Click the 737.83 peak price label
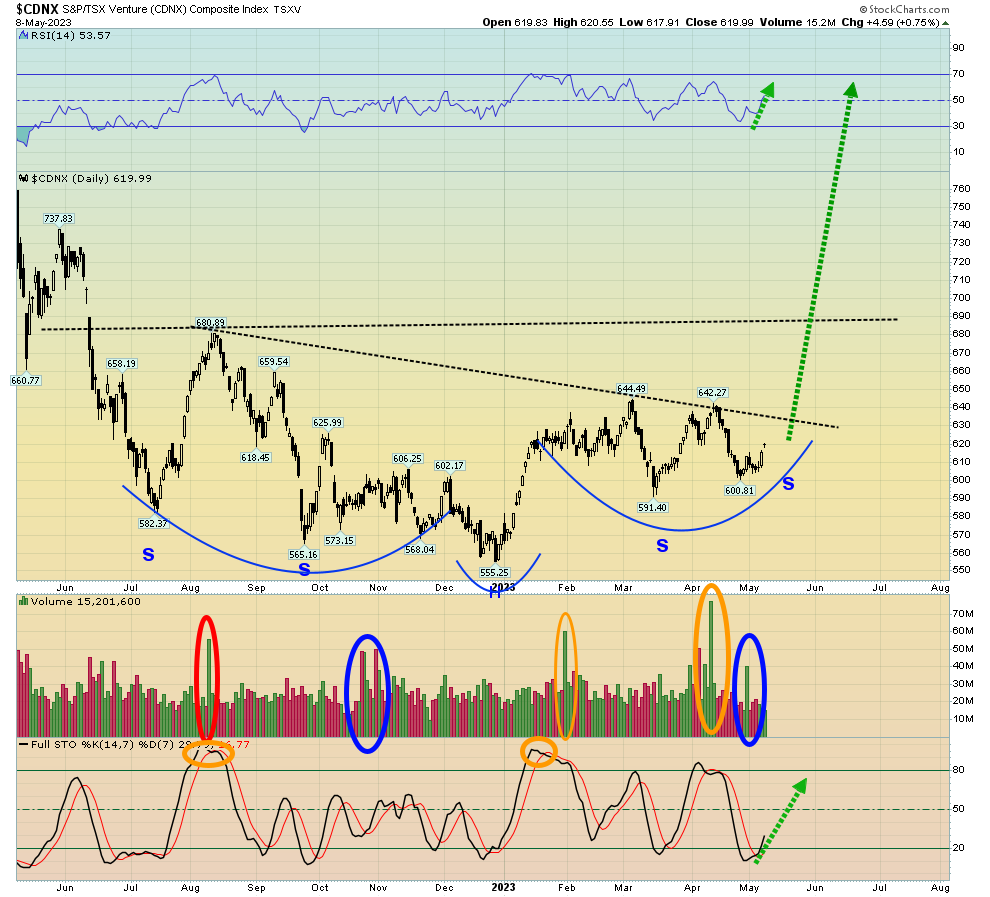This screenshot has width=990, height=897. click(59, 219)
